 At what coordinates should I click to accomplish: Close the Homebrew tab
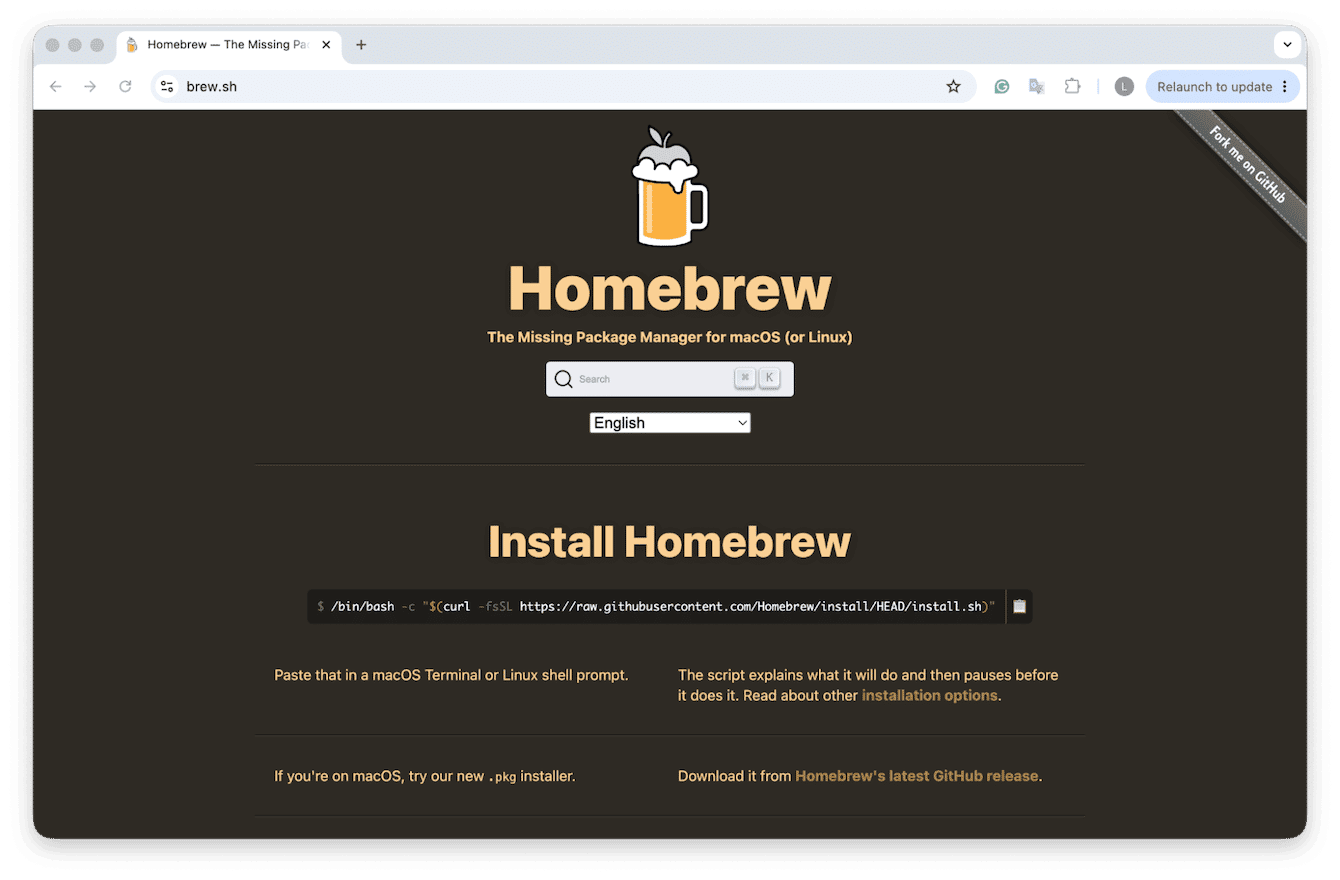coord(326,45)
